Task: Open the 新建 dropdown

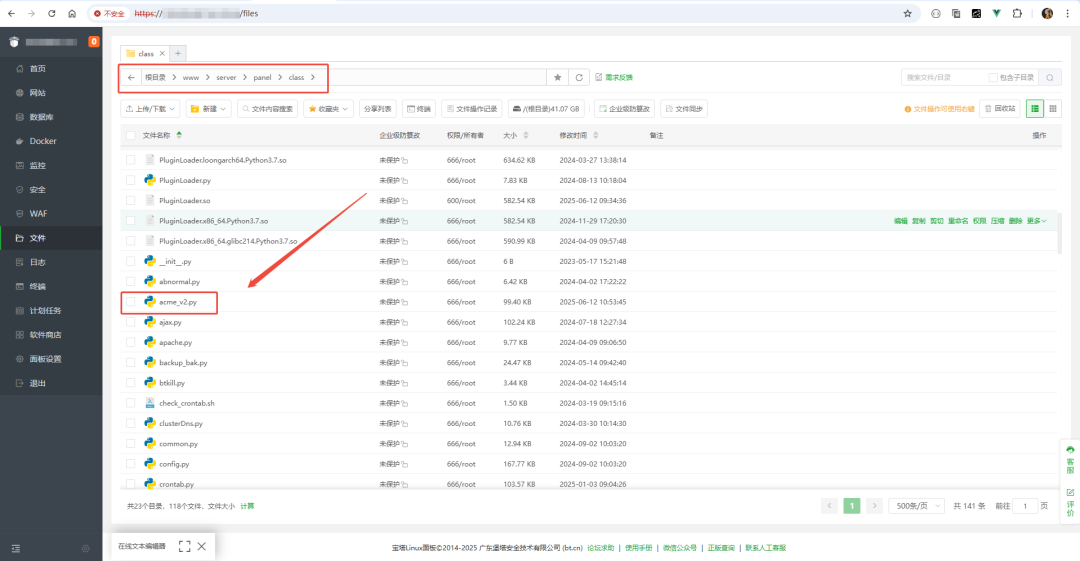Action: [x=208, y=109]
